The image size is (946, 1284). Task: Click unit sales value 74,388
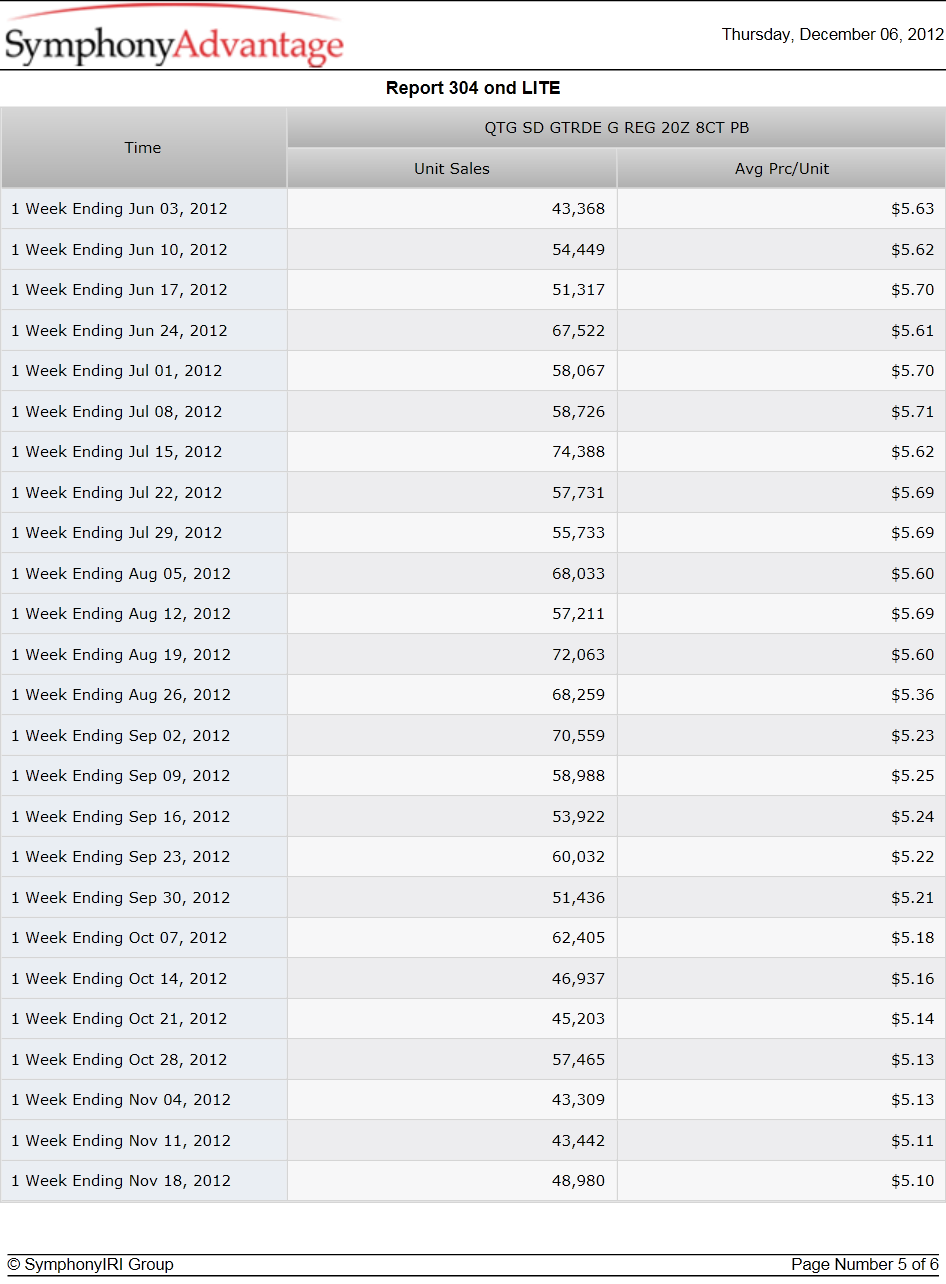point(579,452)
